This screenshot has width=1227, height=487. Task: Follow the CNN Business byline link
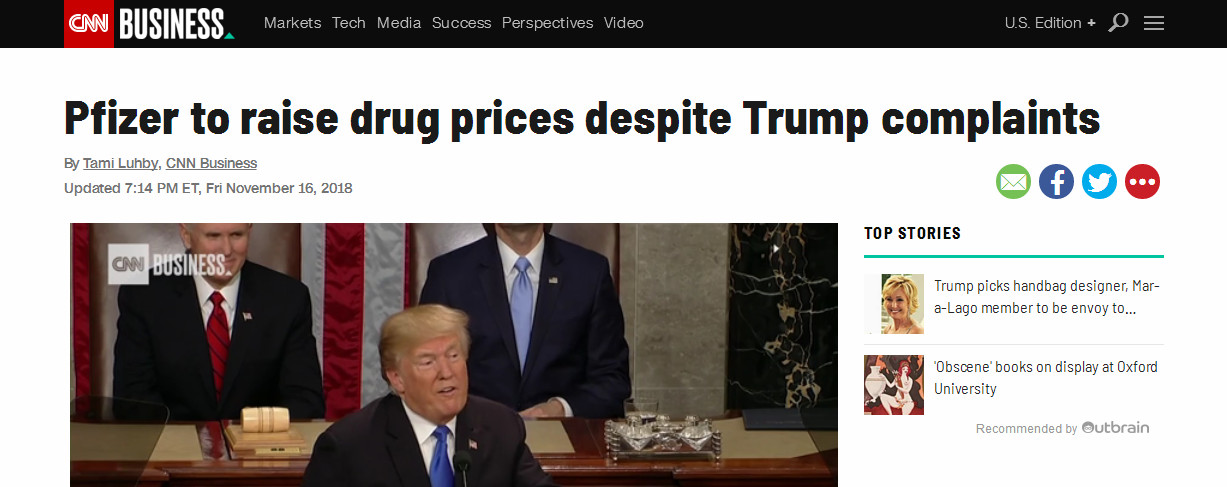pyautogui.click(x=211, y=163)
